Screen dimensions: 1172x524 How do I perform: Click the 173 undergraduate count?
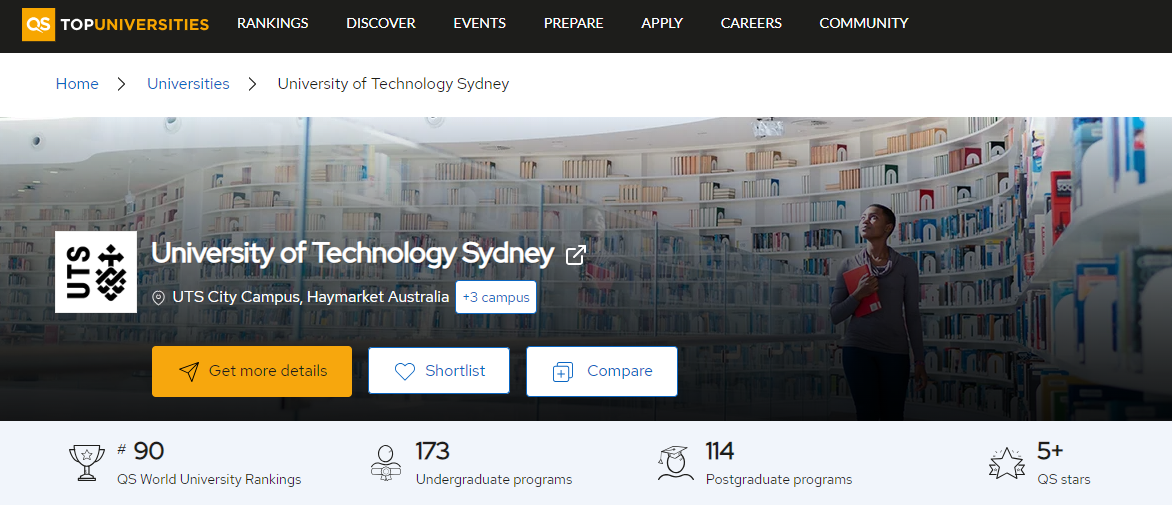point(433,451)
